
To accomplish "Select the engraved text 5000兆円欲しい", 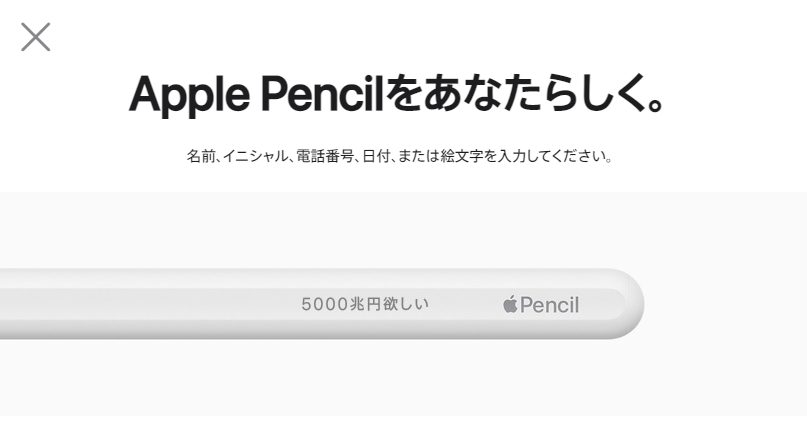I will click(x=365, y=303).
